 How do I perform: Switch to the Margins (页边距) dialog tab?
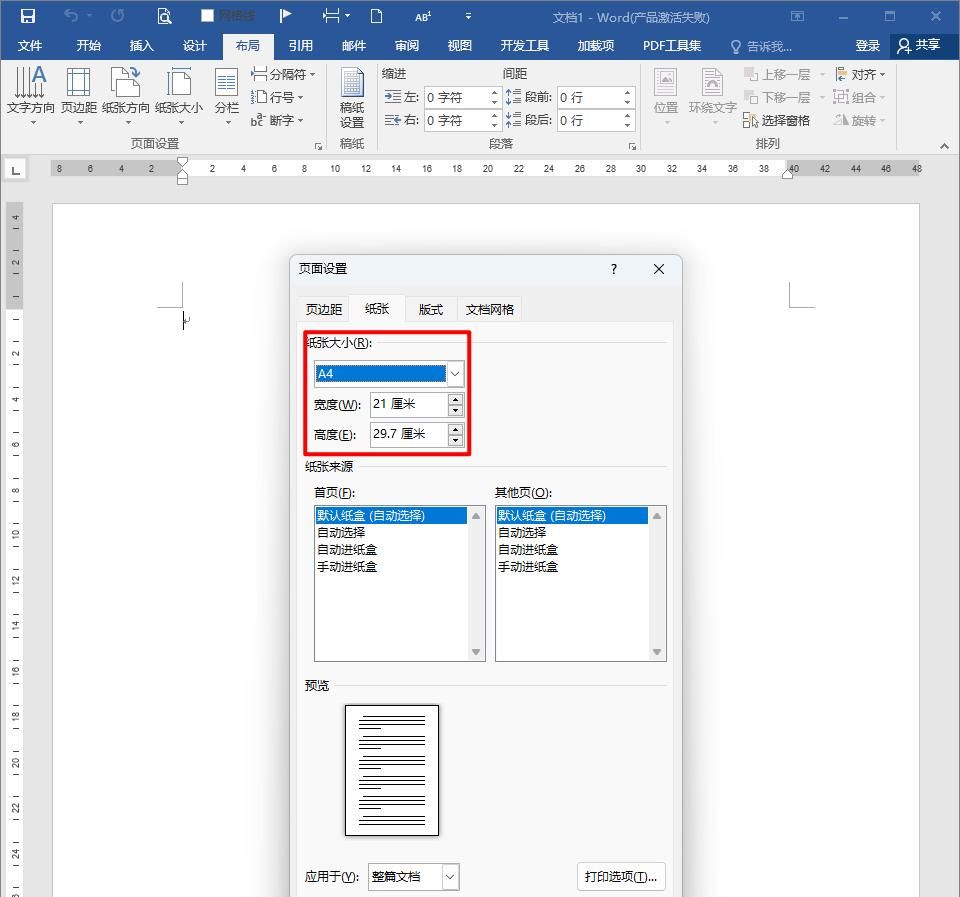coord(324,309)
